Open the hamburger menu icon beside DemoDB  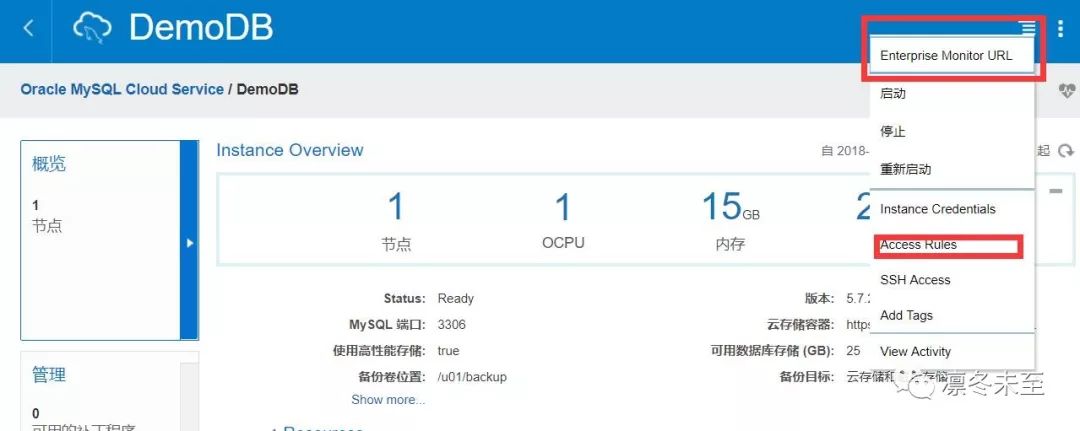tap(1028, 28)
